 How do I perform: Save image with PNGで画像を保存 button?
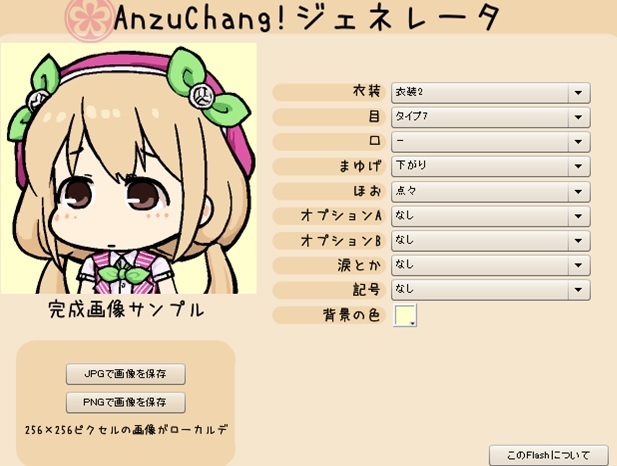(x=126, y=402)
